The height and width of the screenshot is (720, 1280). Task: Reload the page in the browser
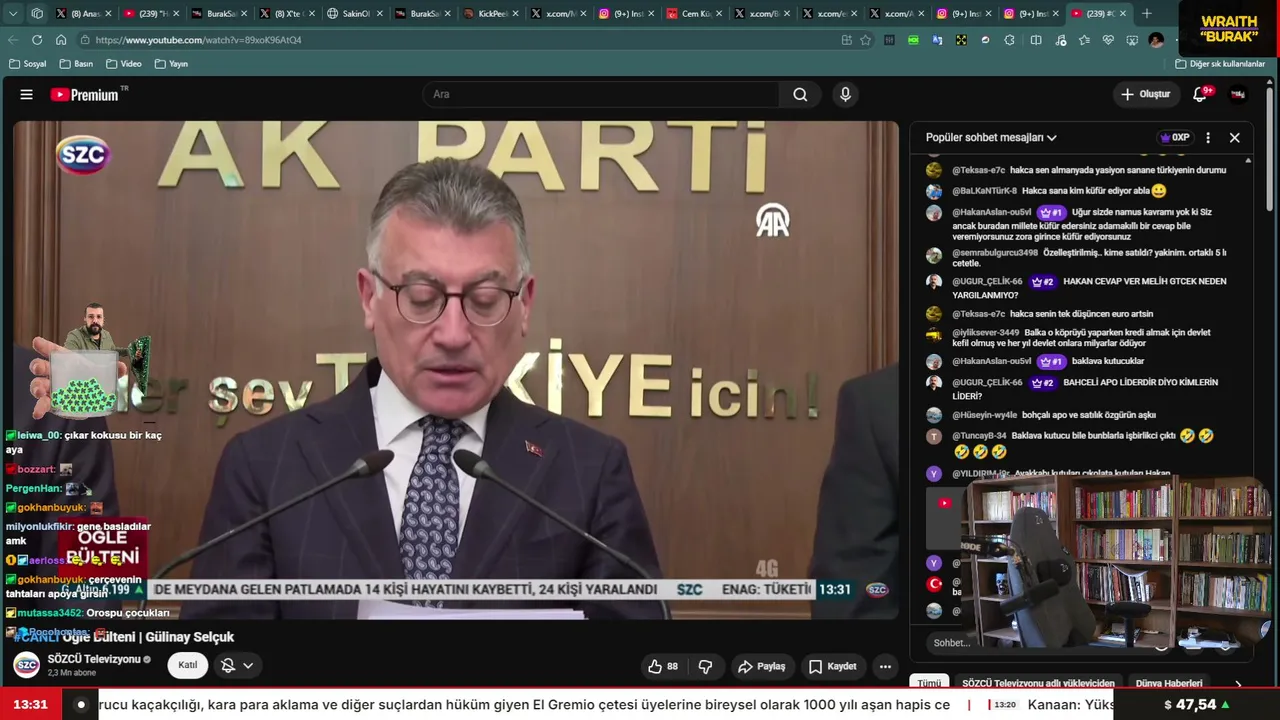(x=37, y=40)
